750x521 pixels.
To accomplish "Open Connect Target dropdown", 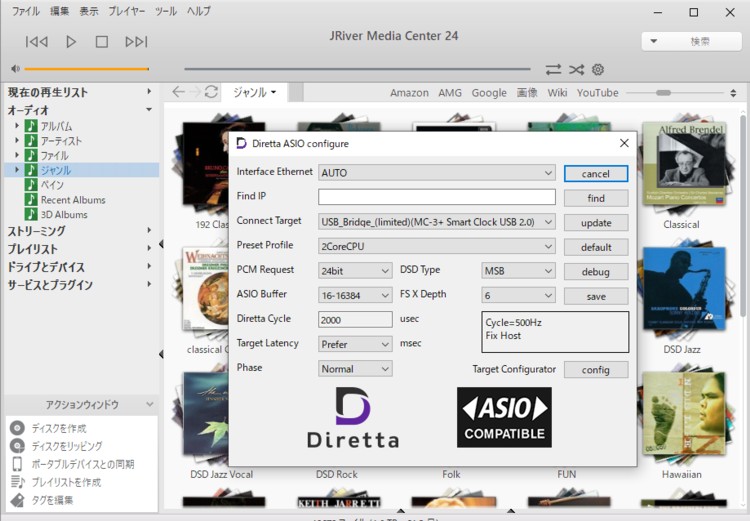I will tap(437, 222).
